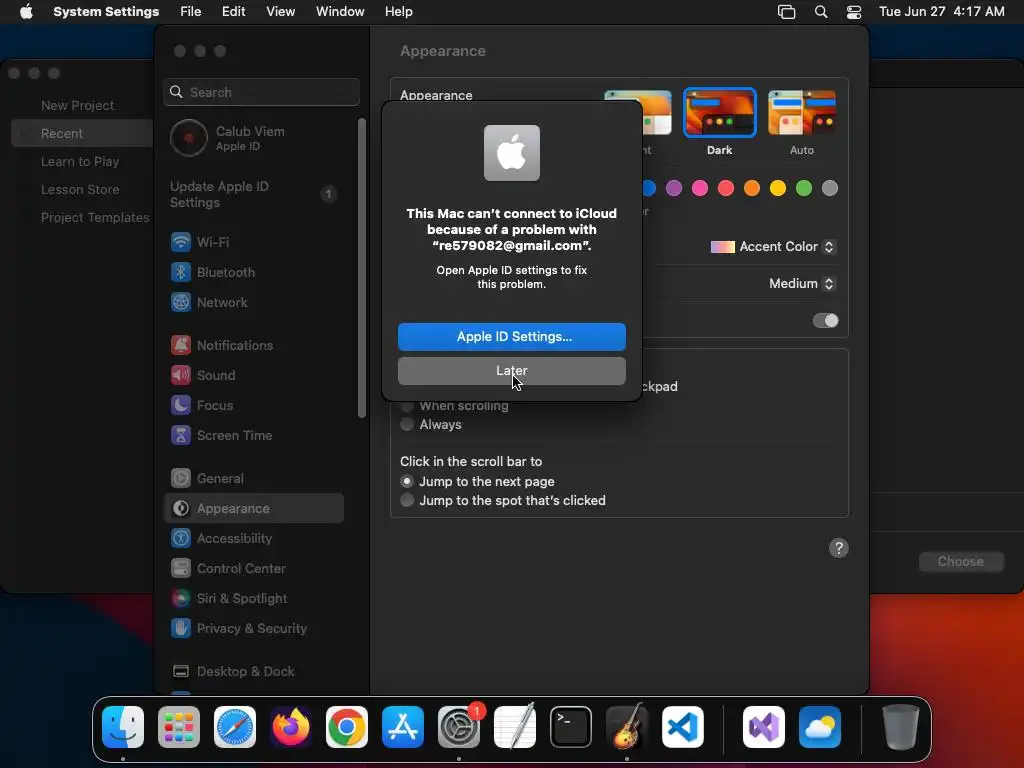This screenshot has width=1024, height=768.
Task: Choose the Auto appearance thumbnail
Action: [x=802, y=113]
